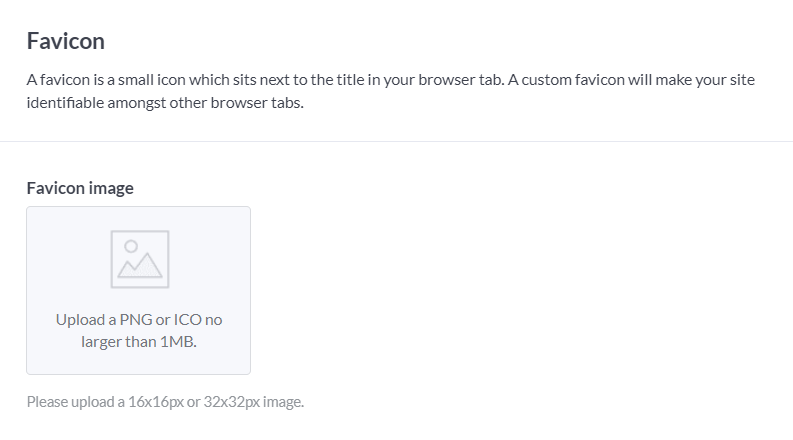
Task: Click the 'Favicon image' field label
Action: coord(80,188)
